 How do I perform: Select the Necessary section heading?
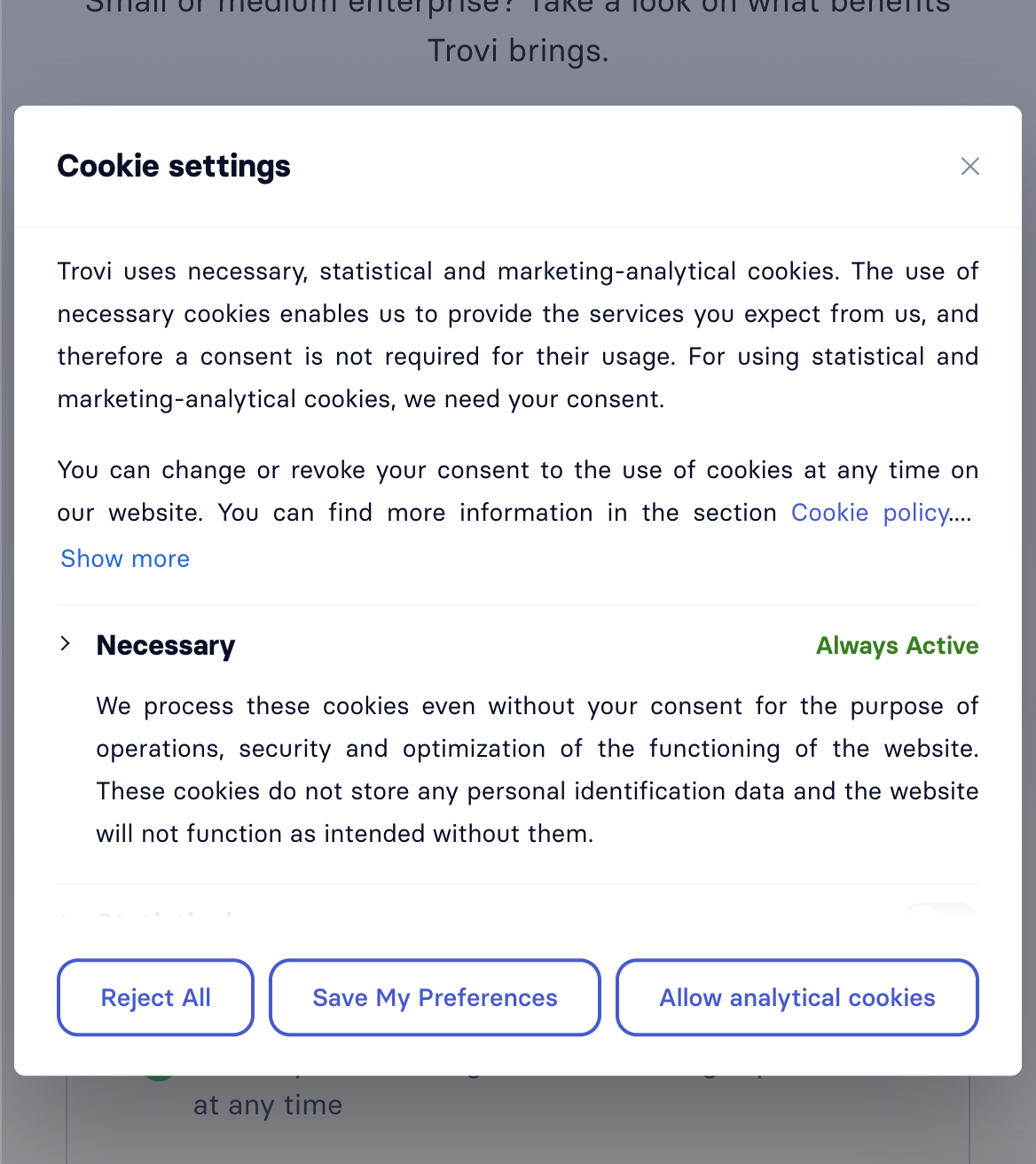tap(166, 646)
